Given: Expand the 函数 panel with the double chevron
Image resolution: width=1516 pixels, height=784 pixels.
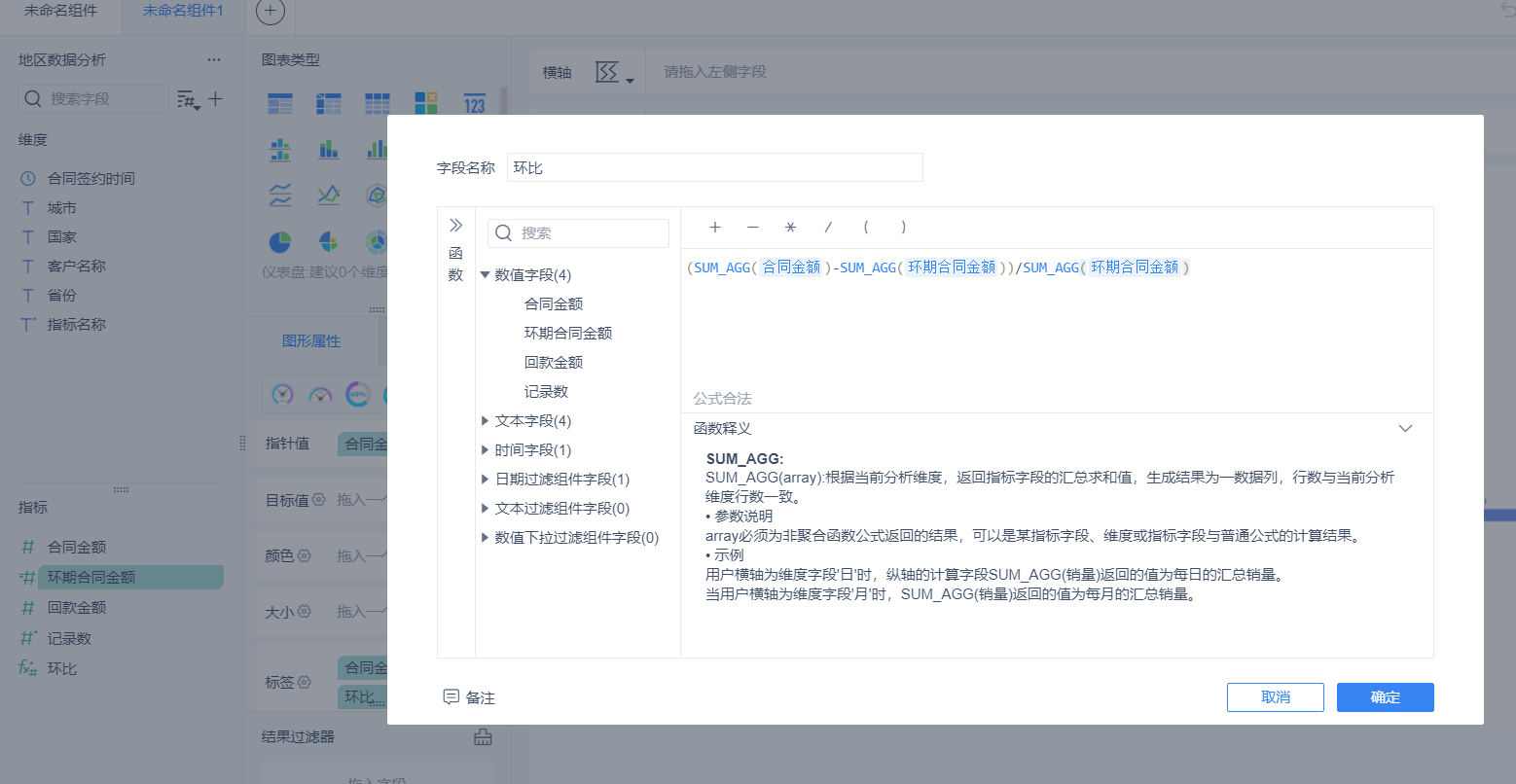Looking at the screenshot, I should [455, 226].
